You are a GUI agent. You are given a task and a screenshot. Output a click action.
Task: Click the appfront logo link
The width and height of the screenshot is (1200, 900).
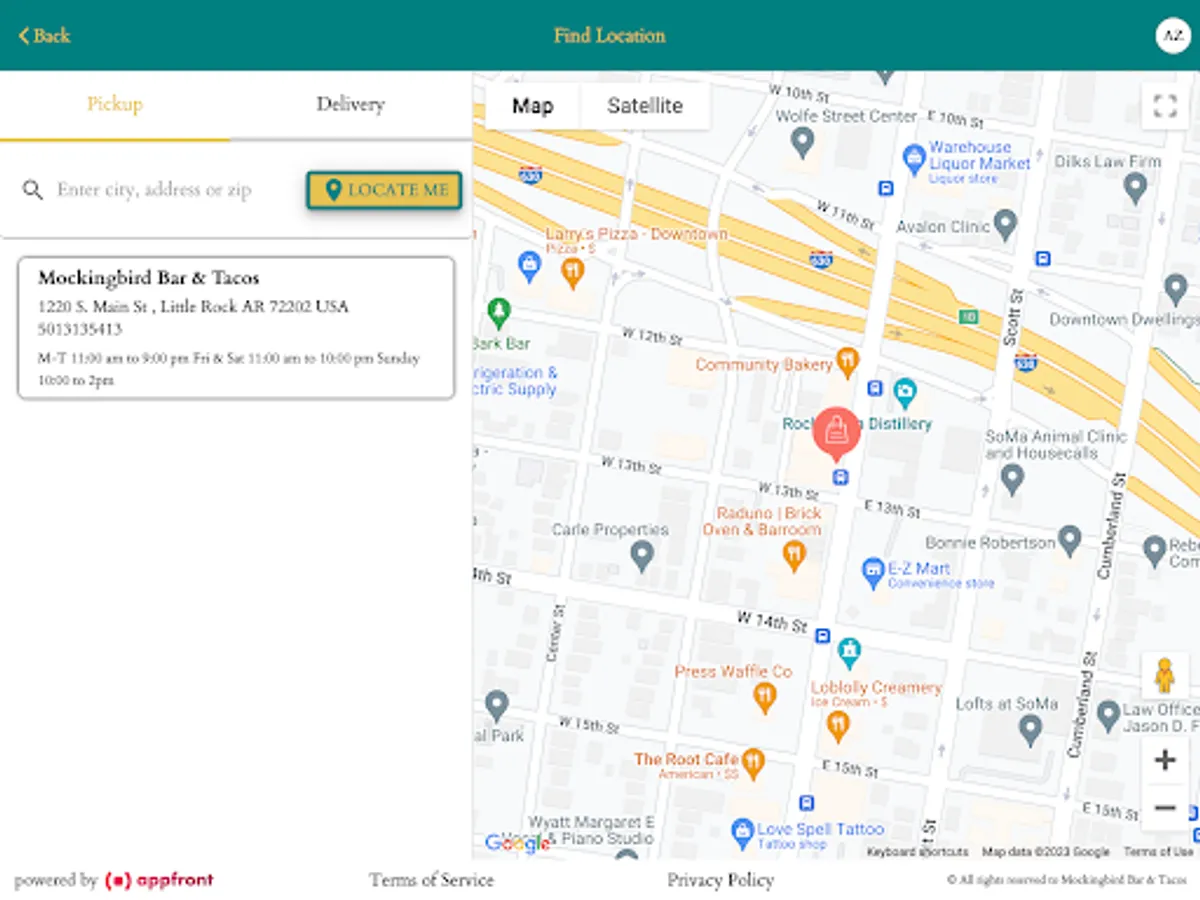[159, 881]
